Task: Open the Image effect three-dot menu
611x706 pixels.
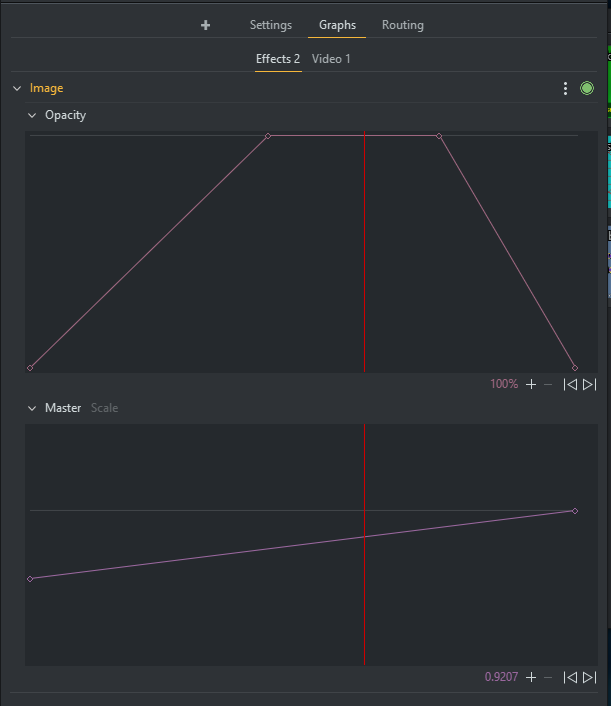Action: pos(566,88)
